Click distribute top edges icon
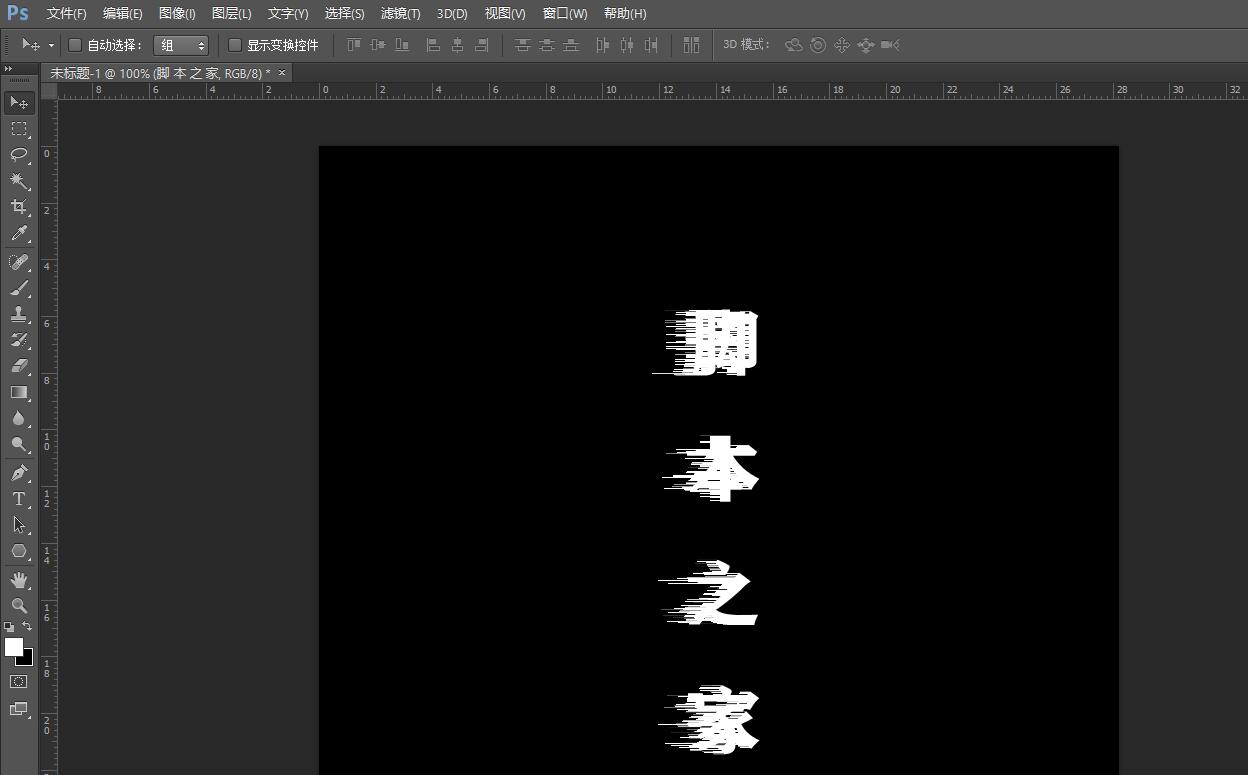Image resolution: width=1248 pixels, height=775 pixels. pos(522,45)
